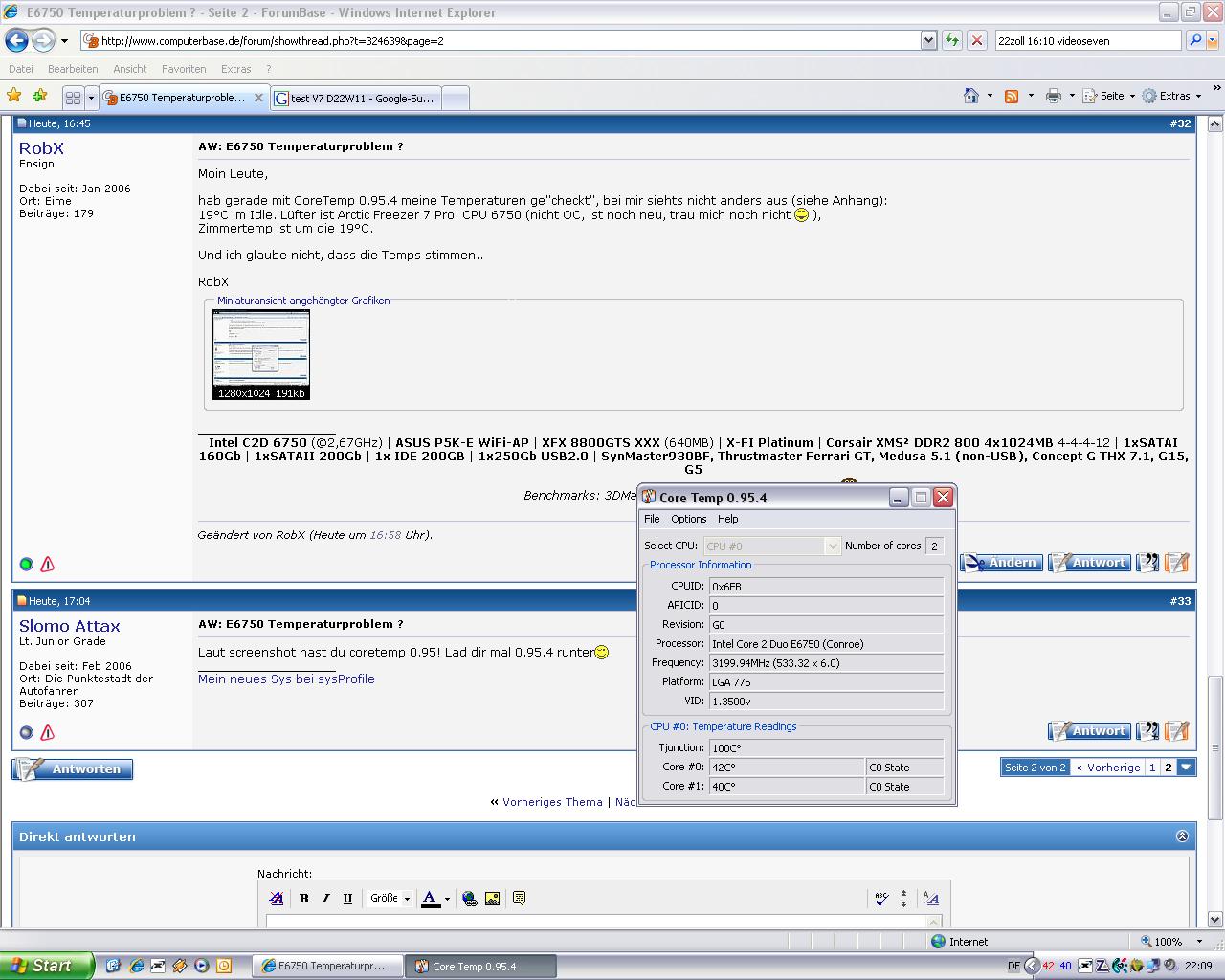Go to Vorheriges Thema link

click(x=553, y=802)
